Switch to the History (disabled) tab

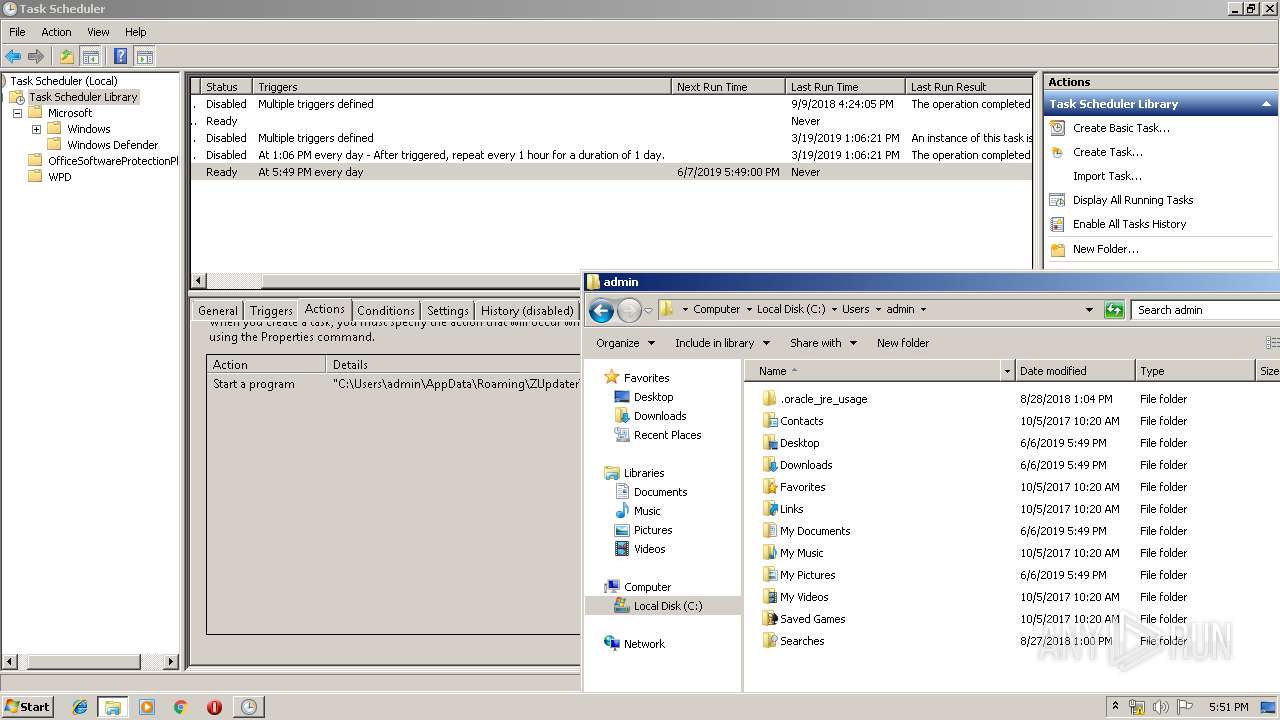tap(527, 311)
